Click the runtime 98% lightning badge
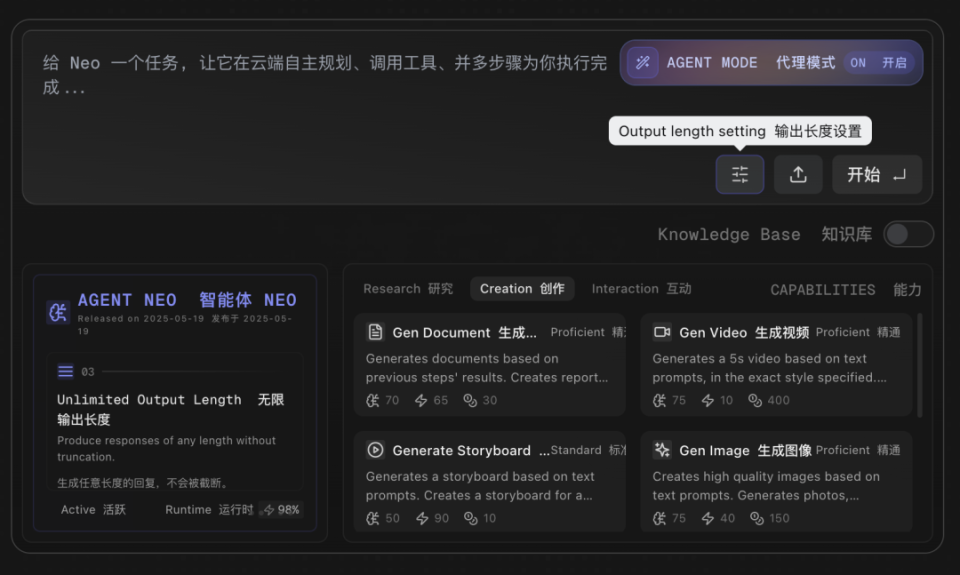 tap(281, 509)
